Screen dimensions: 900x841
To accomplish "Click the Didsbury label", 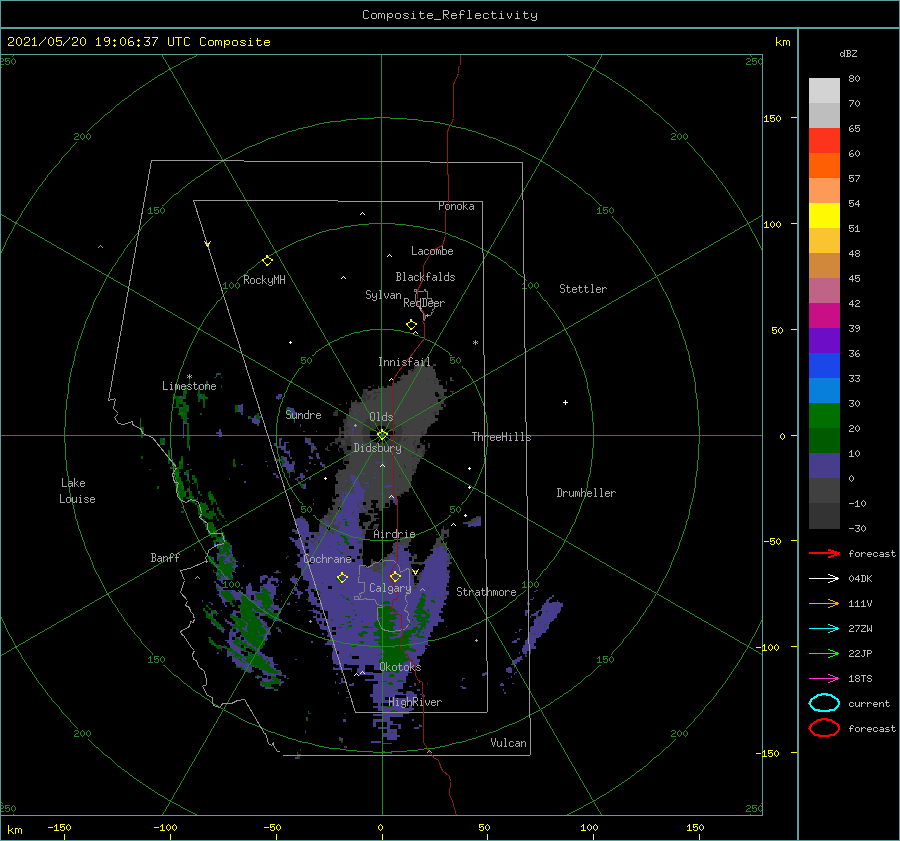I will [377, 448].
